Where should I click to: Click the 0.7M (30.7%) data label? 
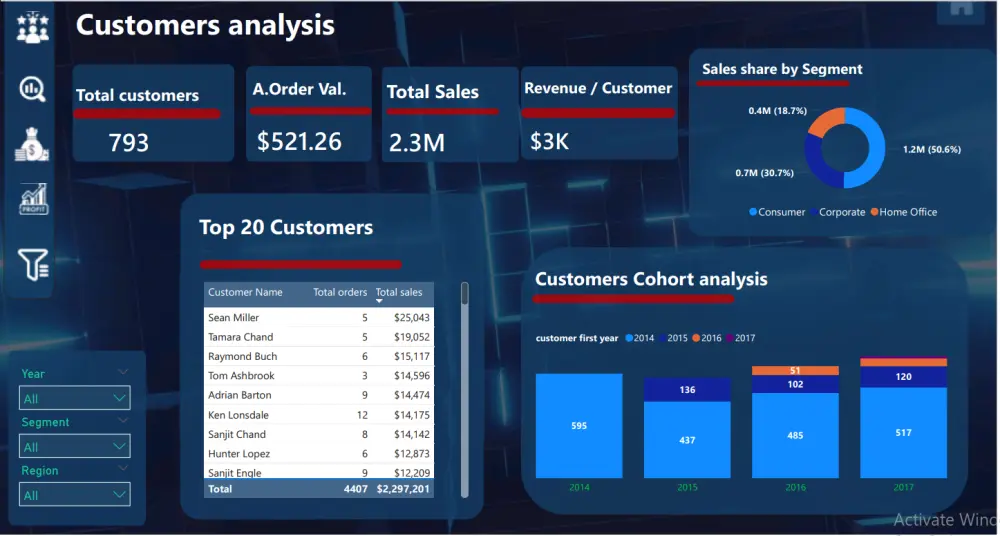tap(764, 173)
